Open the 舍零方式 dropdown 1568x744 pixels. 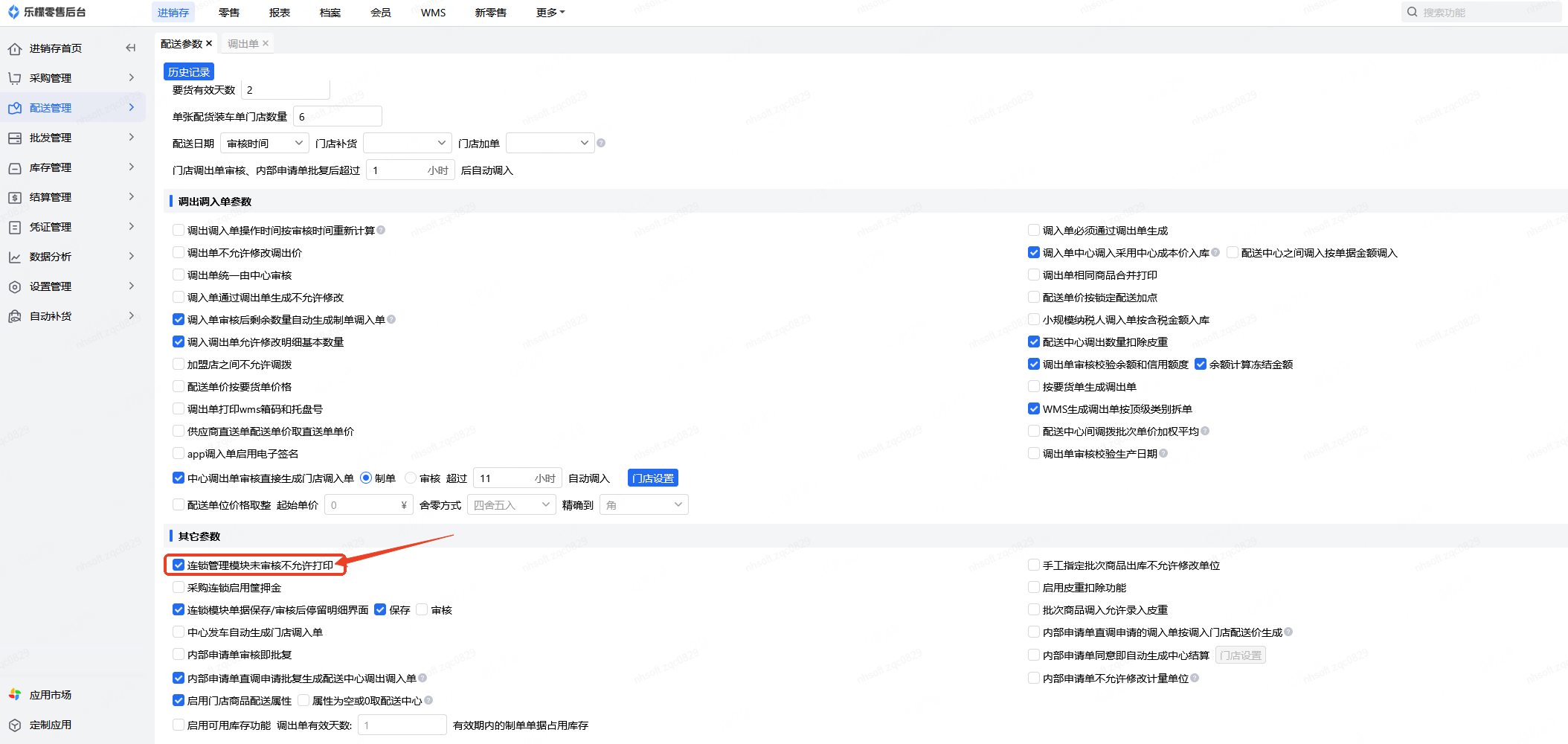[x=512, y=505]
